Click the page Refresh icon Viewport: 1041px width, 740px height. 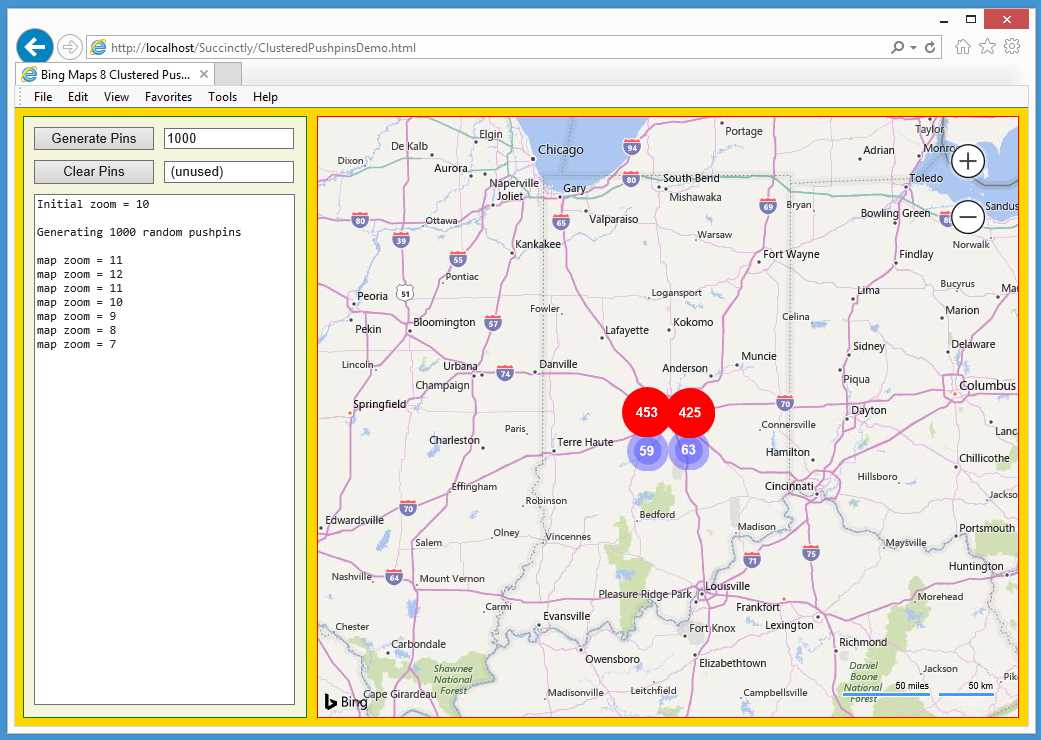tap(930, 47)
